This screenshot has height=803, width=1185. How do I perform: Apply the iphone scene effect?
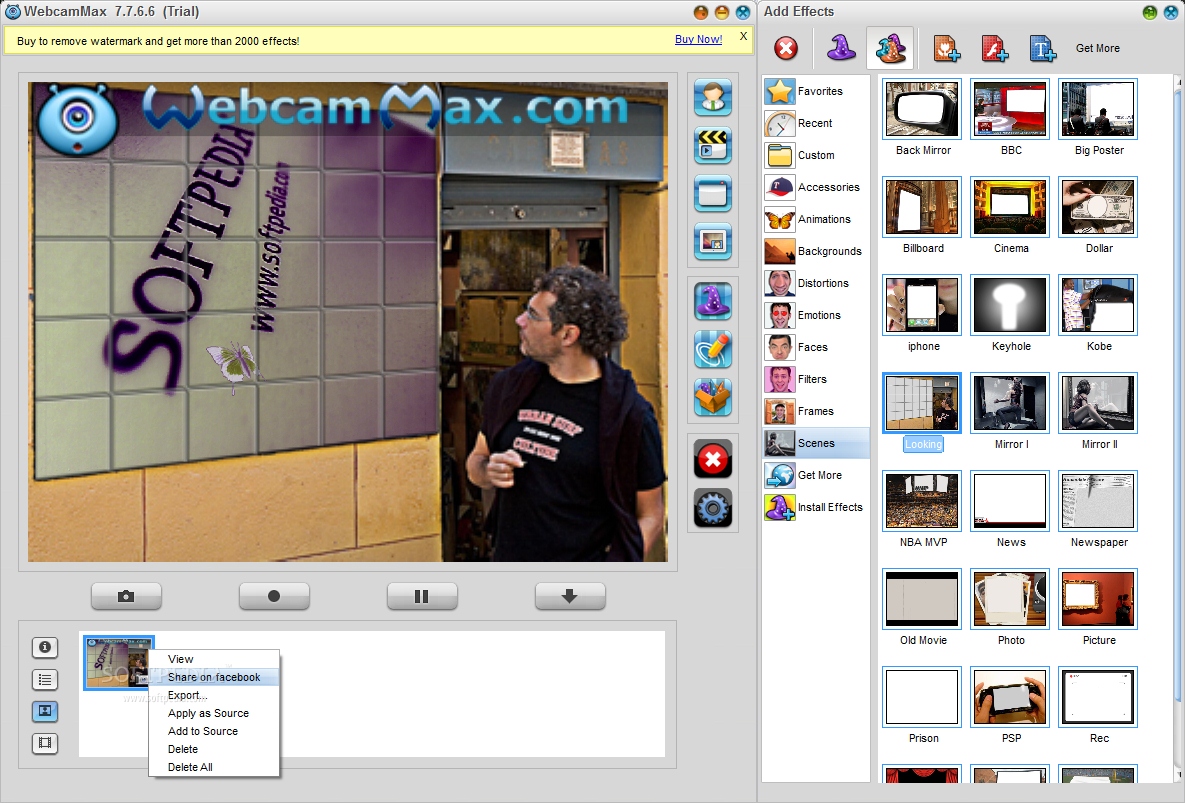click(922, 305)
